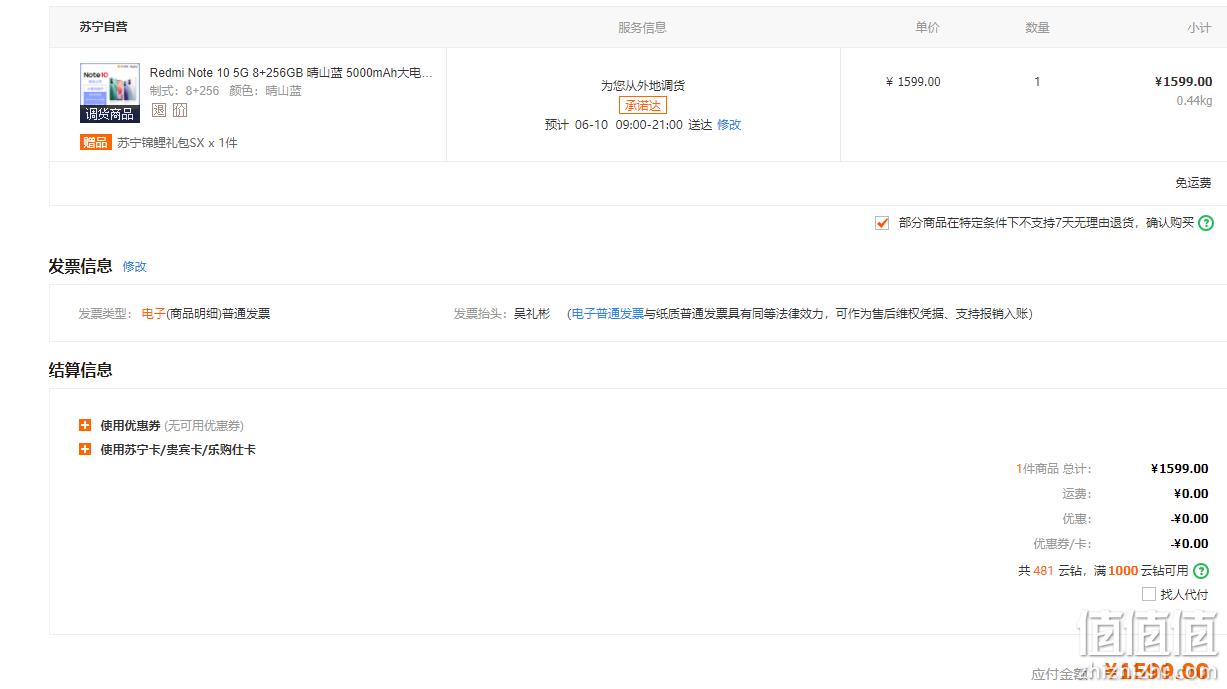Click the 制式：8+256 specification text
The image size is (1227, 689).
click(185, 90)
